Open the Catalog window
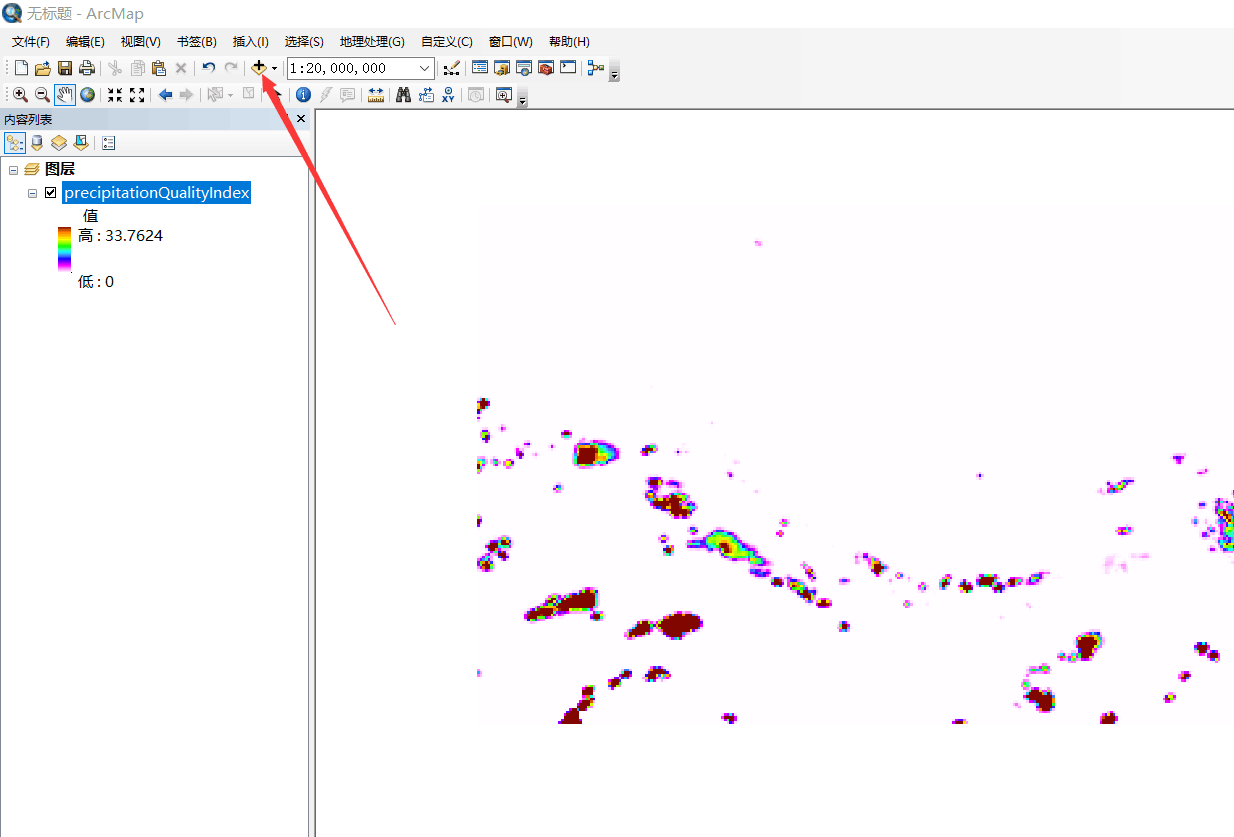 502,68
